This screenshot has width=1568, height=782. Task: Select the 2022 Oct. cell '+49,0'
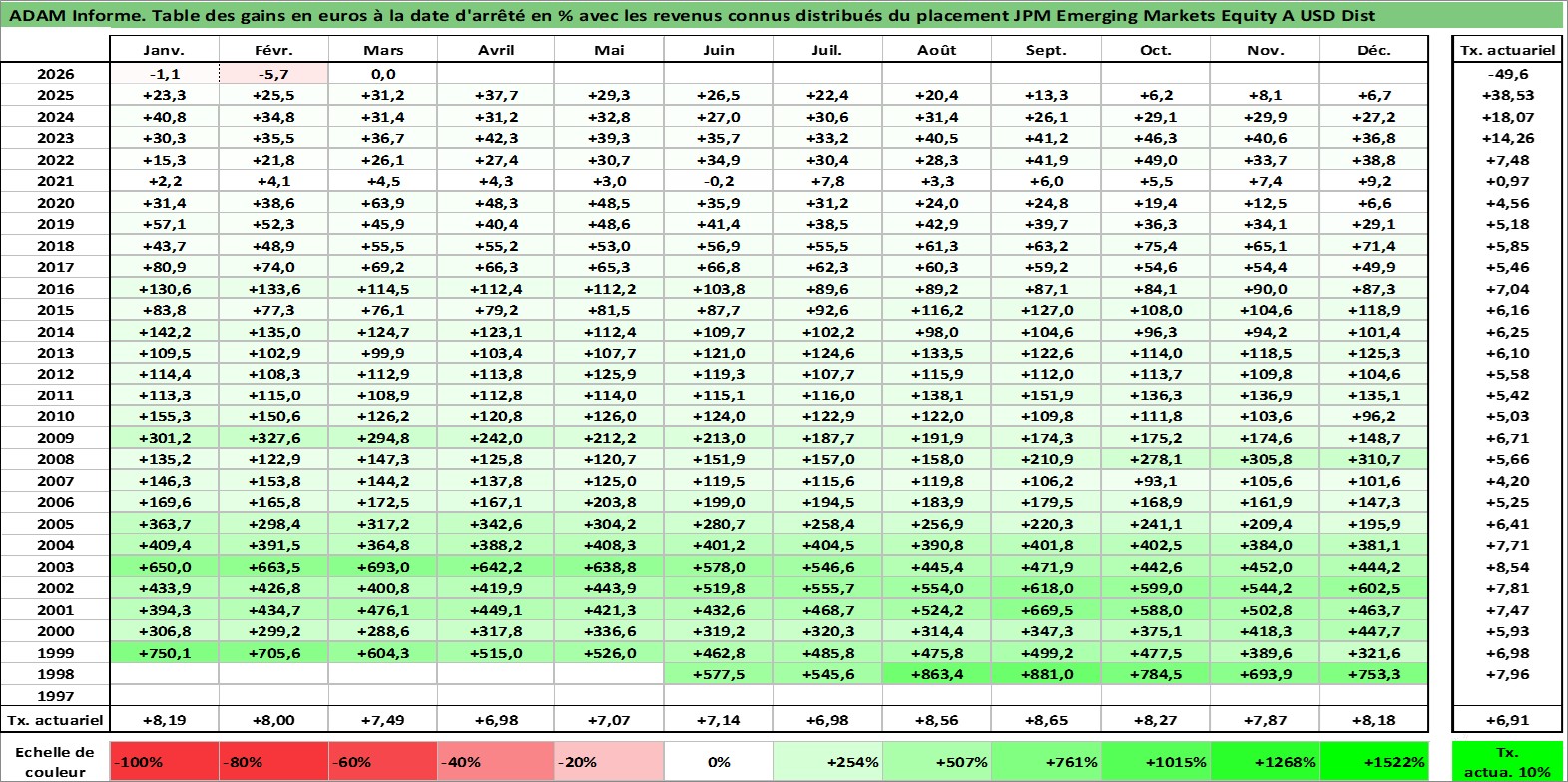tap(1155, 160)
